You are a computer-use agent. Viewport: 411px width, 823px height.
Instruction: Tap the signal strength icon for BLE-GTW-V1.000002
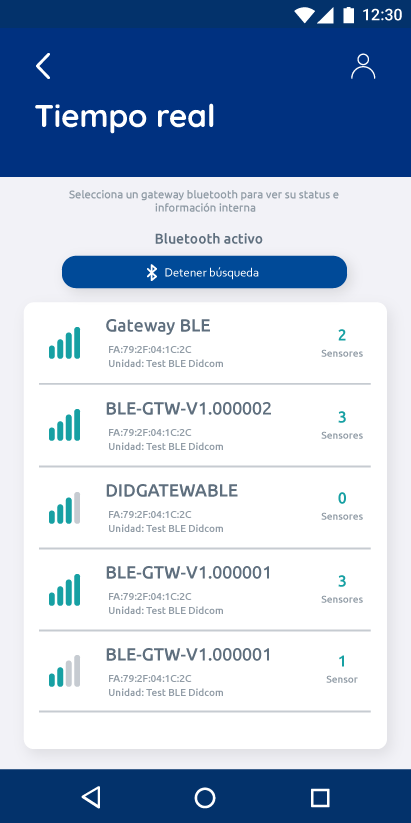[65, 425]
